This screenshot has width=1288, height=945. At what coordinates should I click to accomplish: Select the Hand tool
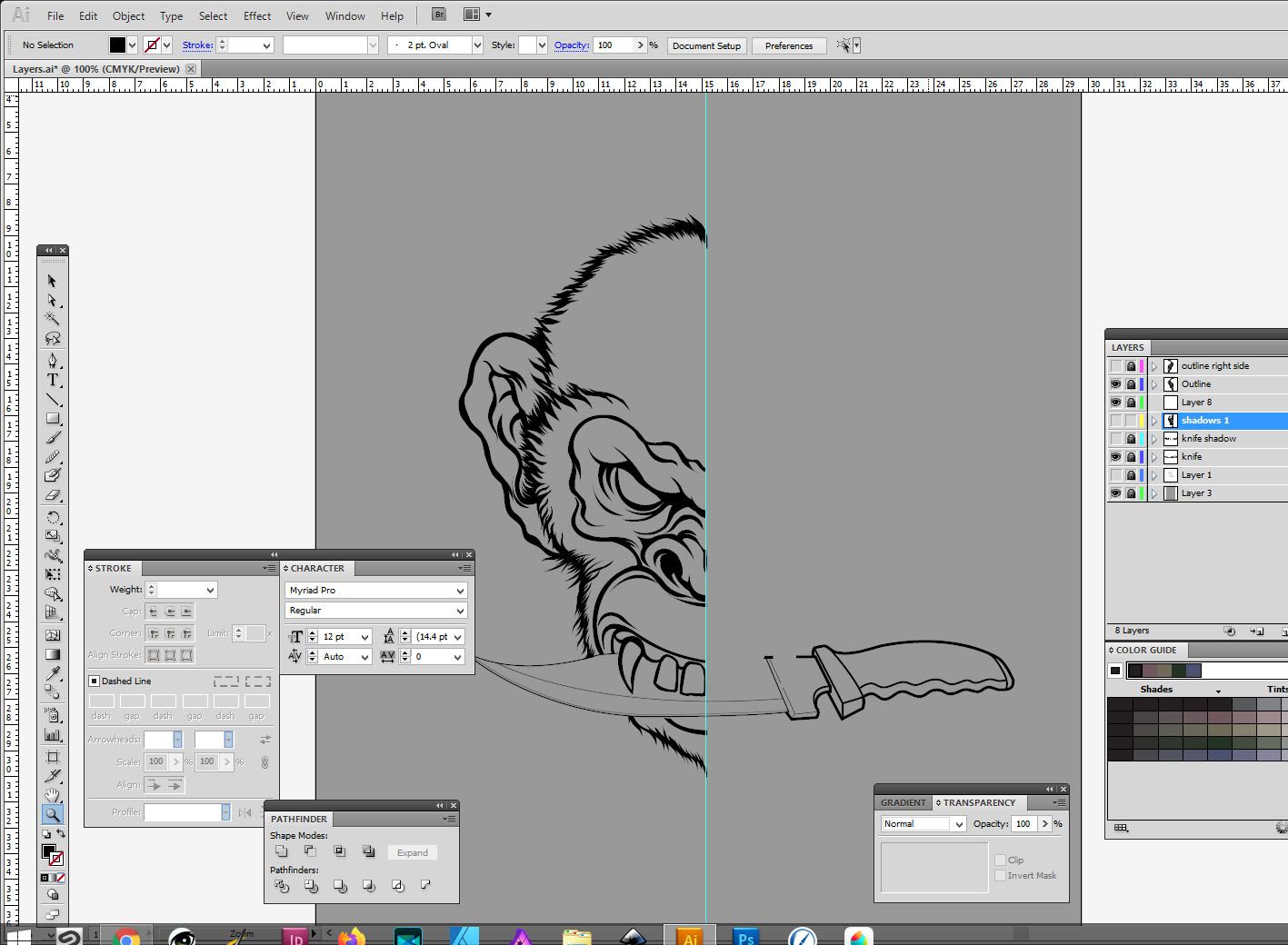tap(53, 793)
